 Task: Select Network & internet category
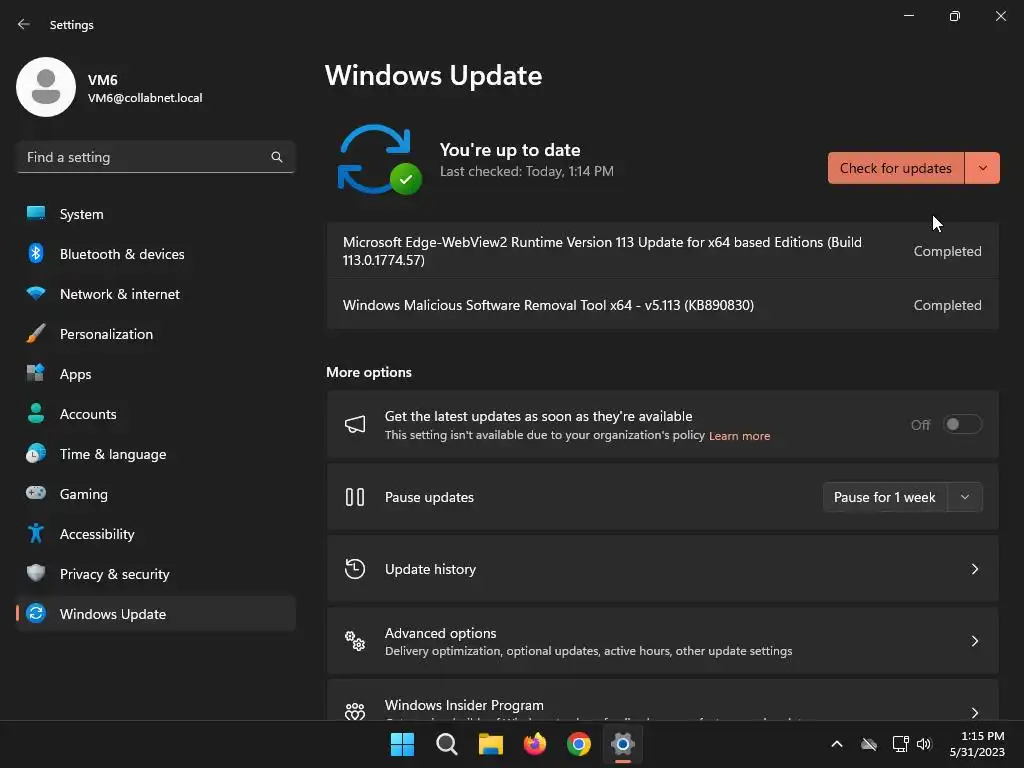click(x=156, y=294)
